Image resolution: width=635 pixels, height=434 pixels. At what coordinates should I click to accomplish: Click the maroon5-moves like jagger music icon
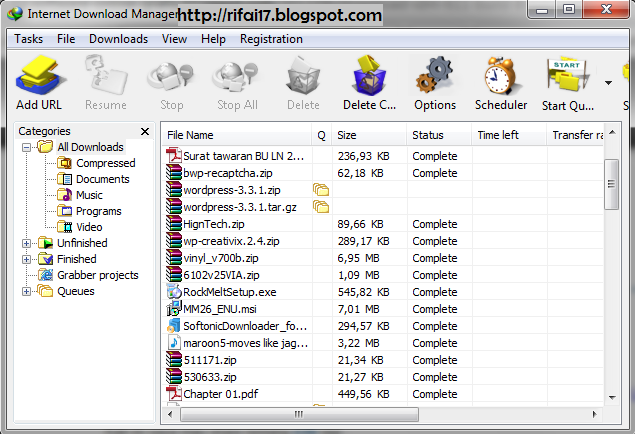click(x=174, y=343)
